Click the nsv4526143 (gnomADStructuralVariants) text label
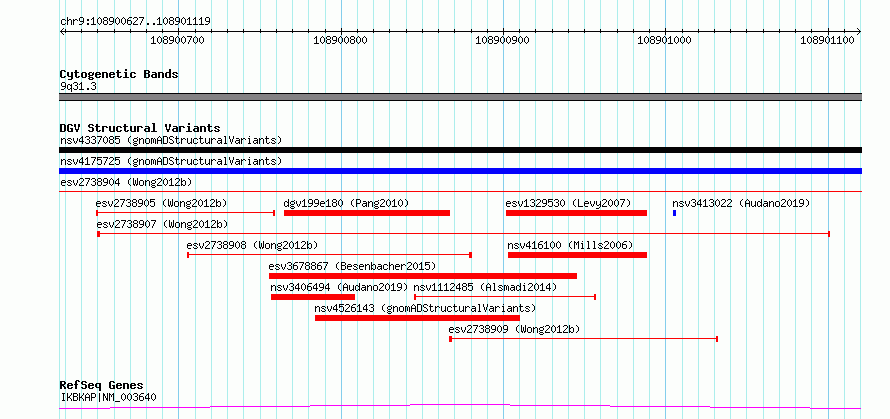Image resolution: width=890 pixels, height=419 pixels. [425, 308]
